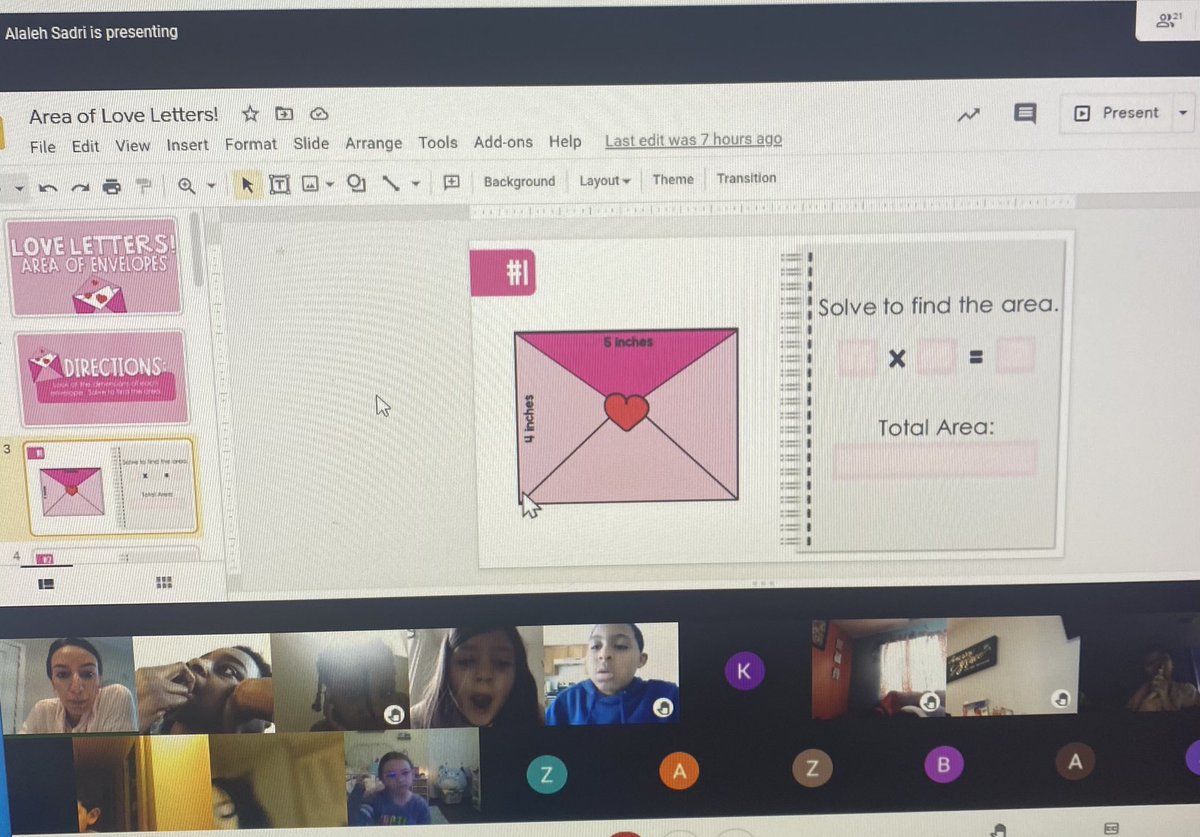Open the Layout dropdown
The width and height of the screenshot is (1200, 837).
pos(605,181)
